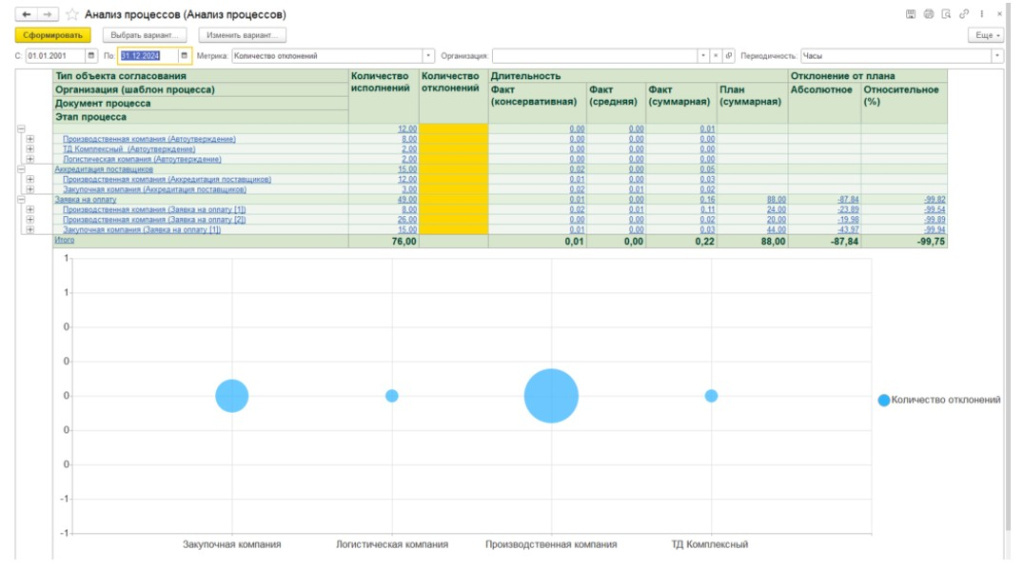Add report to favorites with star icon
This screenshot has height=570, width=1024.
[72, 14]
